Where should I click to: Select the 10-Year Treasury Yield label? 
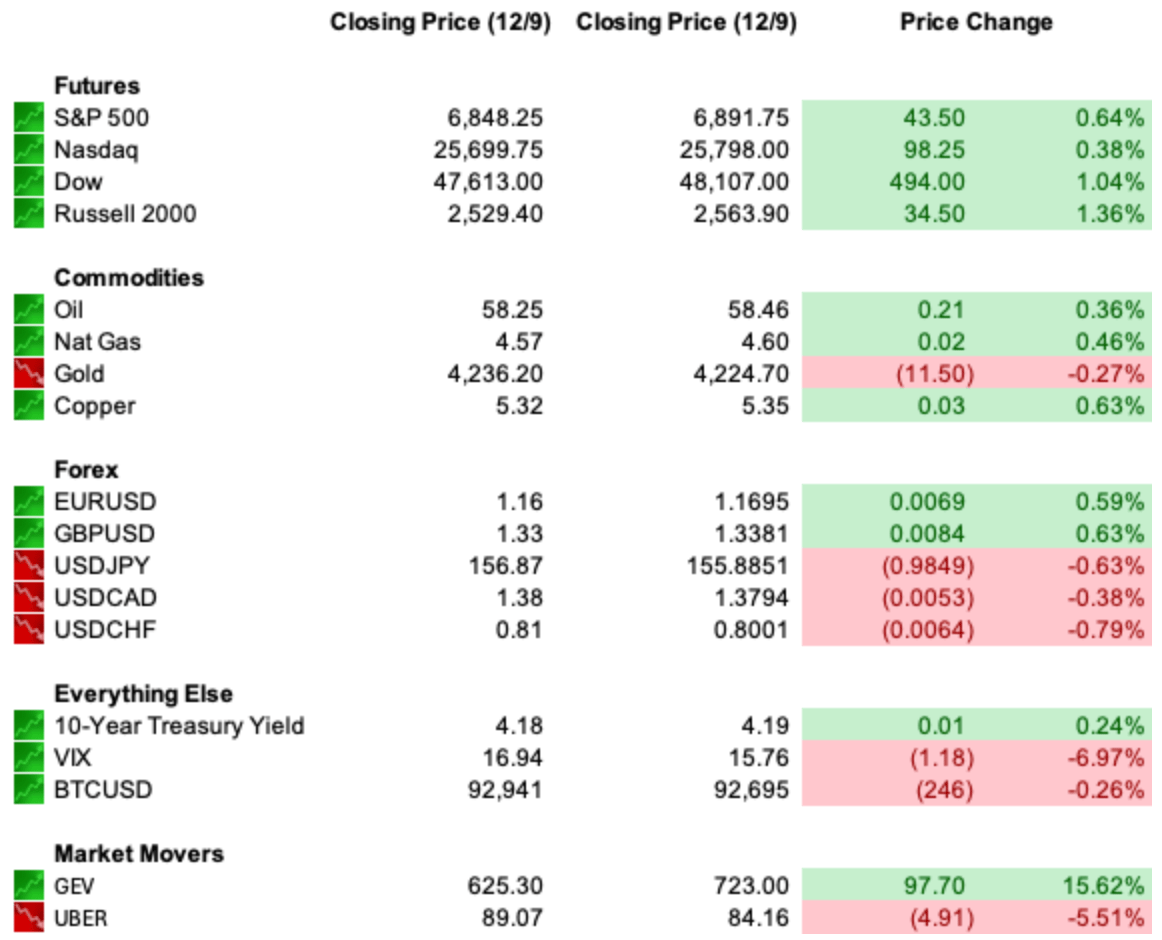click(x=179, y=725)
